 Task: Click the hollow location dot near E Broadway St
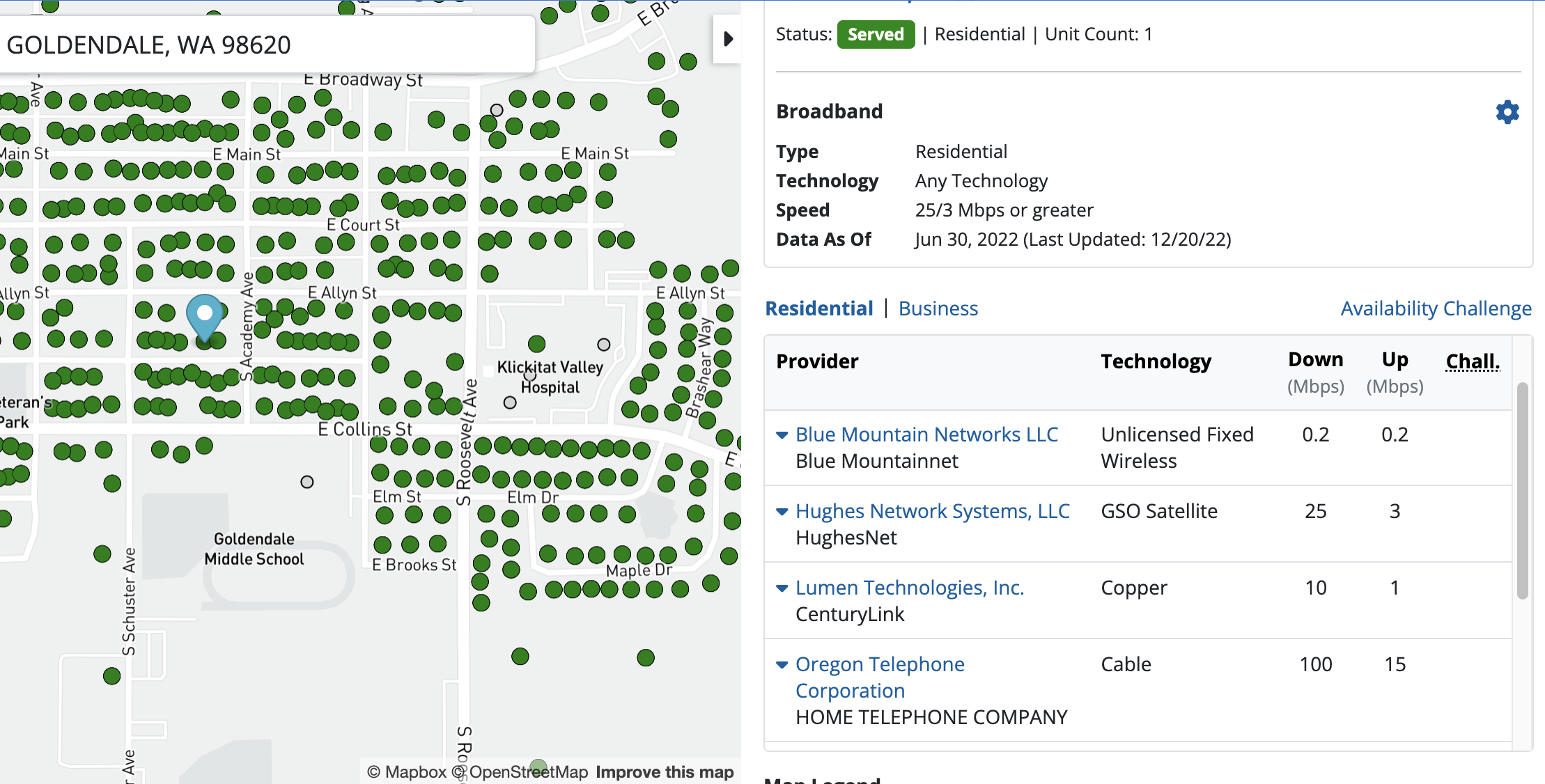tap(497, 110)
